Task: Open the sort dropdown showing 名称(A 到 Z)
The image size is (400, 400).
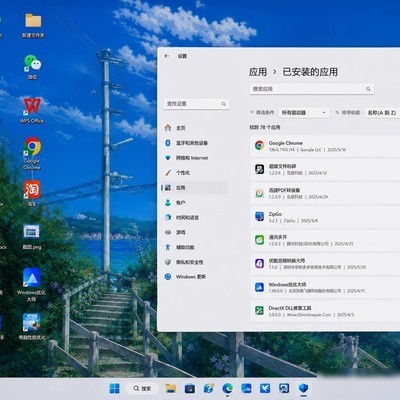Action: coord(382,113)
